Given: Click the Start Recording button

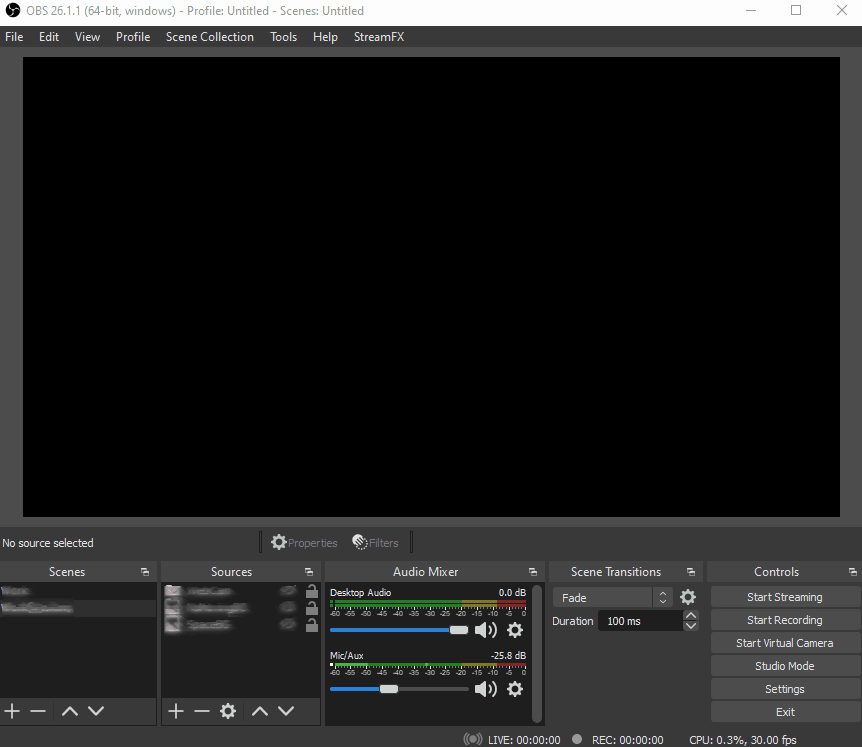Looking at the screenshot, I should coord(785,620).
